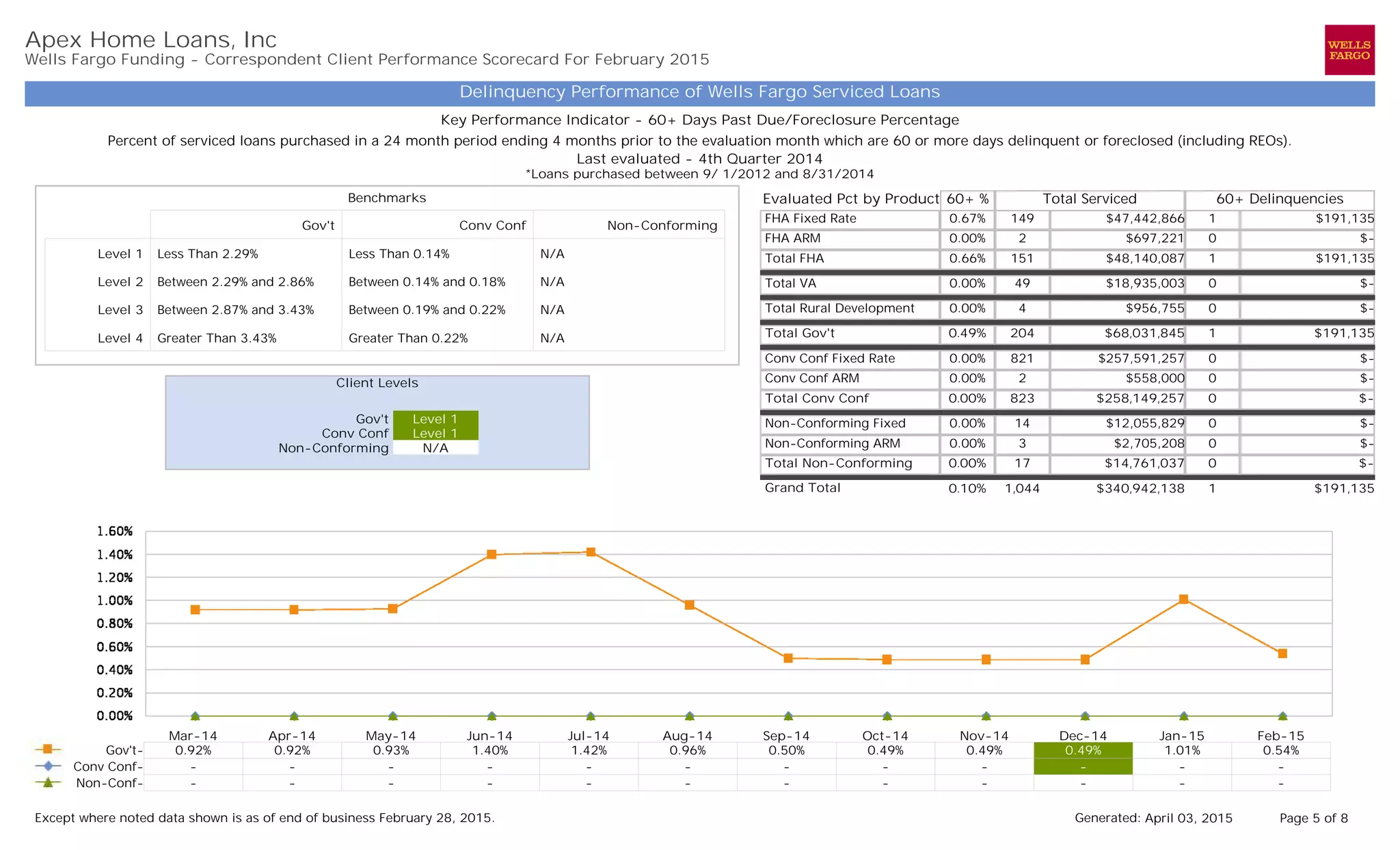Select the 'Total FHA' row label
The width and height of the screenshot is (1400, 850).
pos(794,258)
